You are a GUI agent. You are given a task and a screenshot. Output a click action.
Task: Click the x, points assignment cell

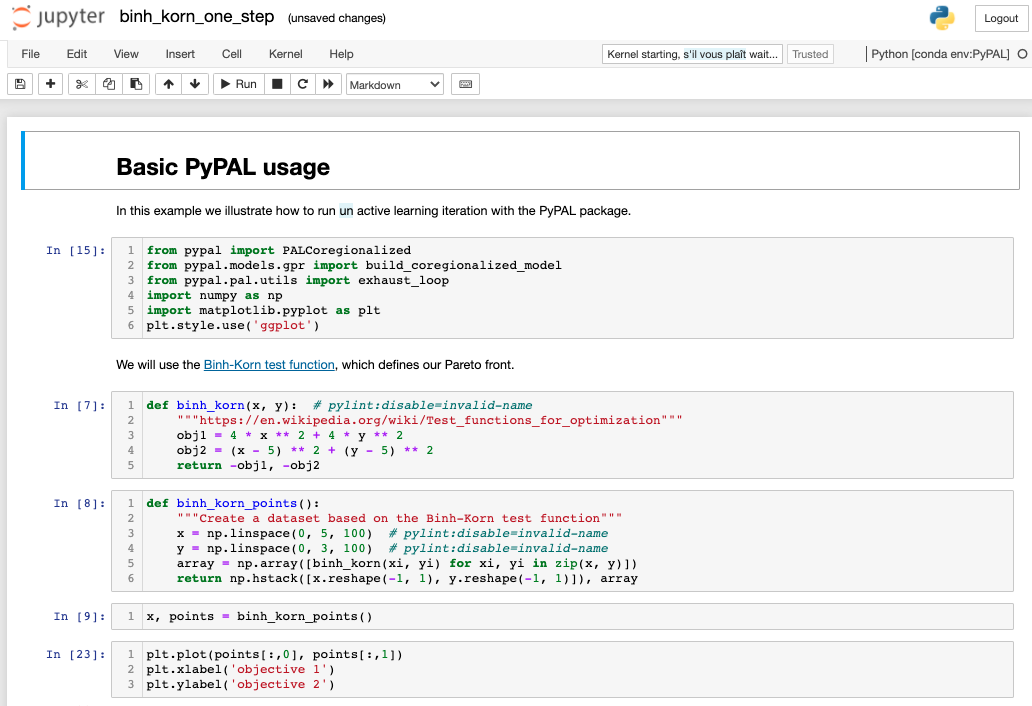pyautogui.click(x=562, y=617)
